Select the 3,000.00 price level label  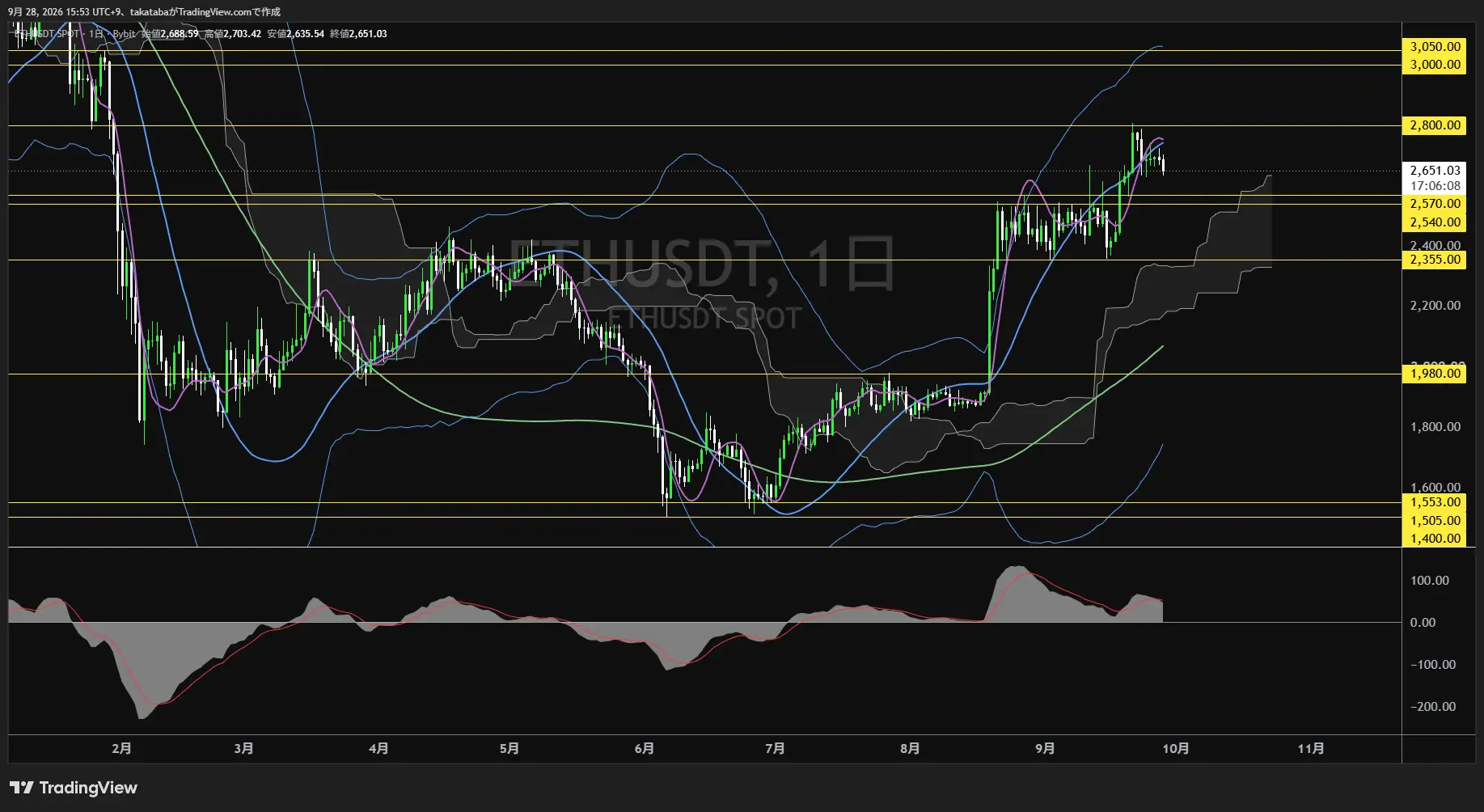pyautogui.click(x=1435, y=65)
